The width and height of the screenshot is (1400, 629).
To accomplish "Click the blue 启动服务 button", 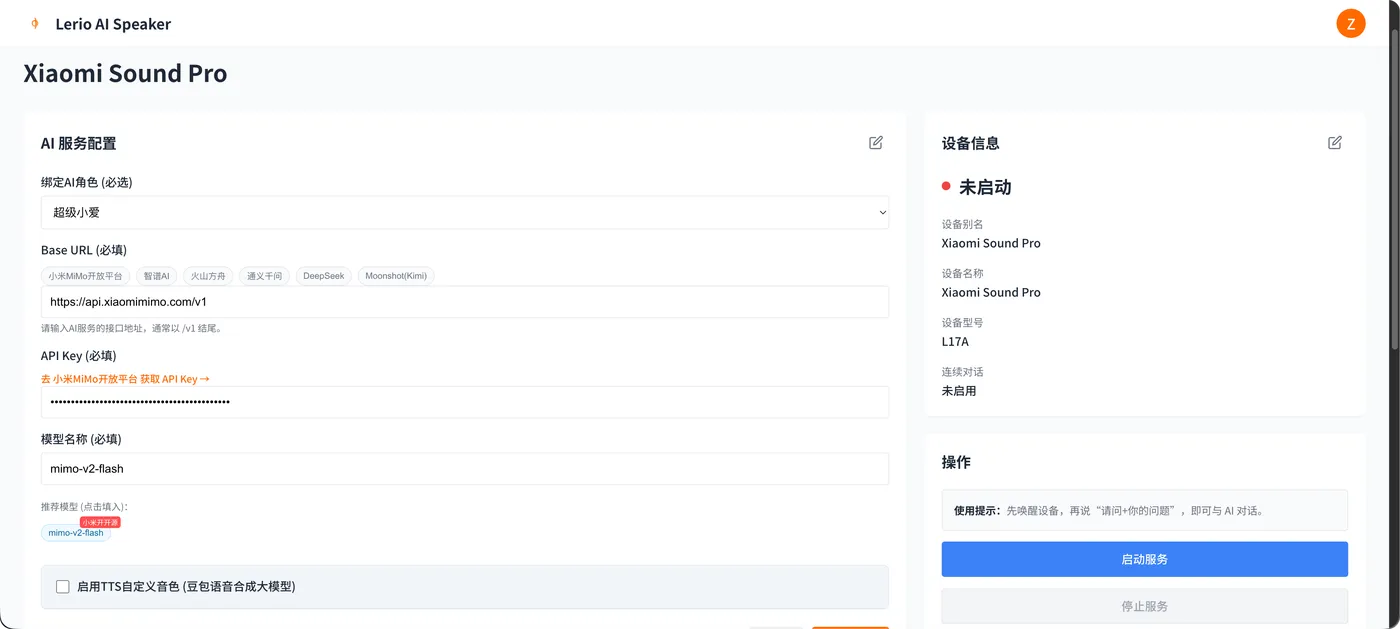I will [1145, 559].
